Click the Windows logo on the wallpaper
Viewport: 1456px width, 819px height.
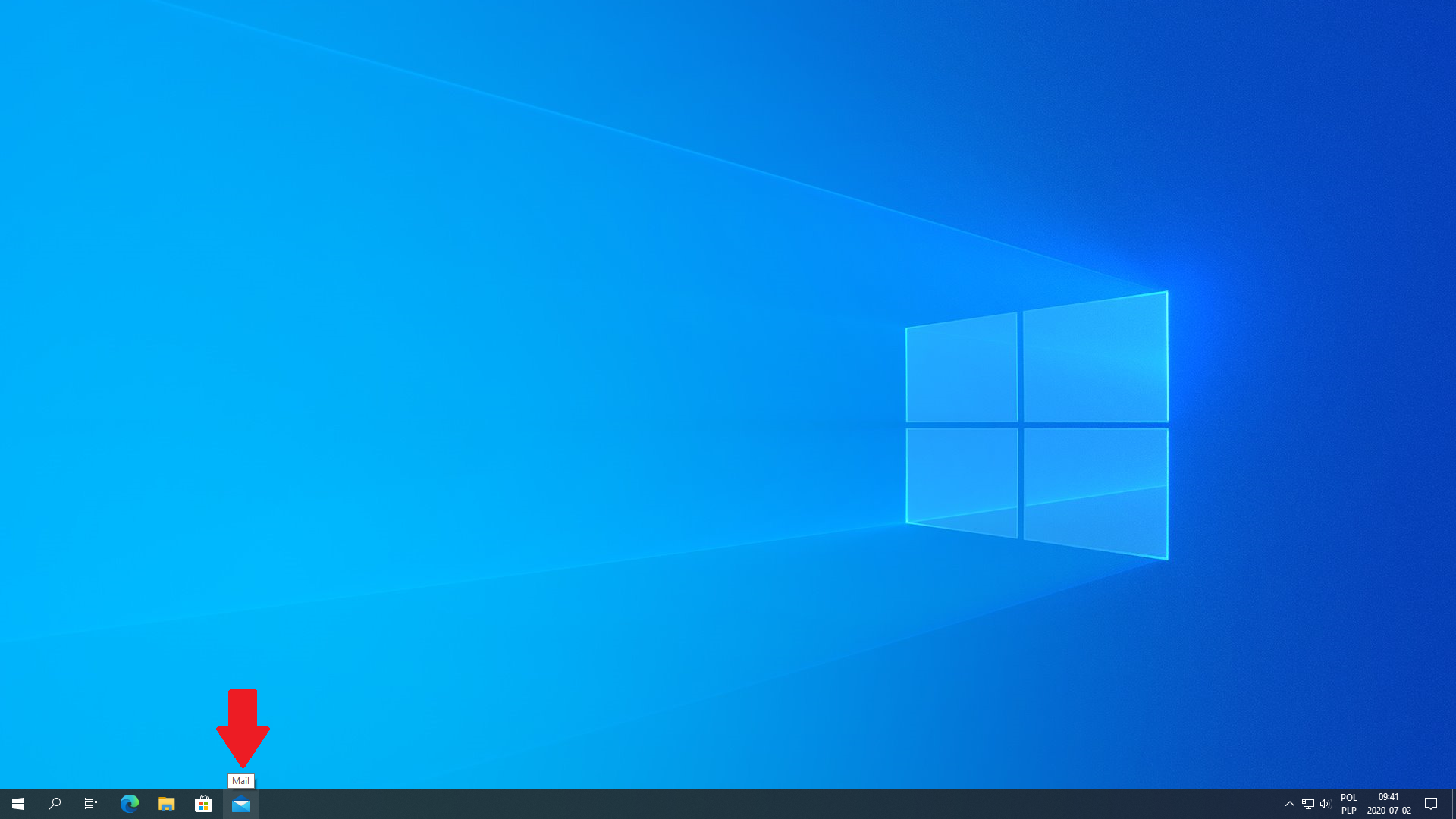pos(1037,425)
